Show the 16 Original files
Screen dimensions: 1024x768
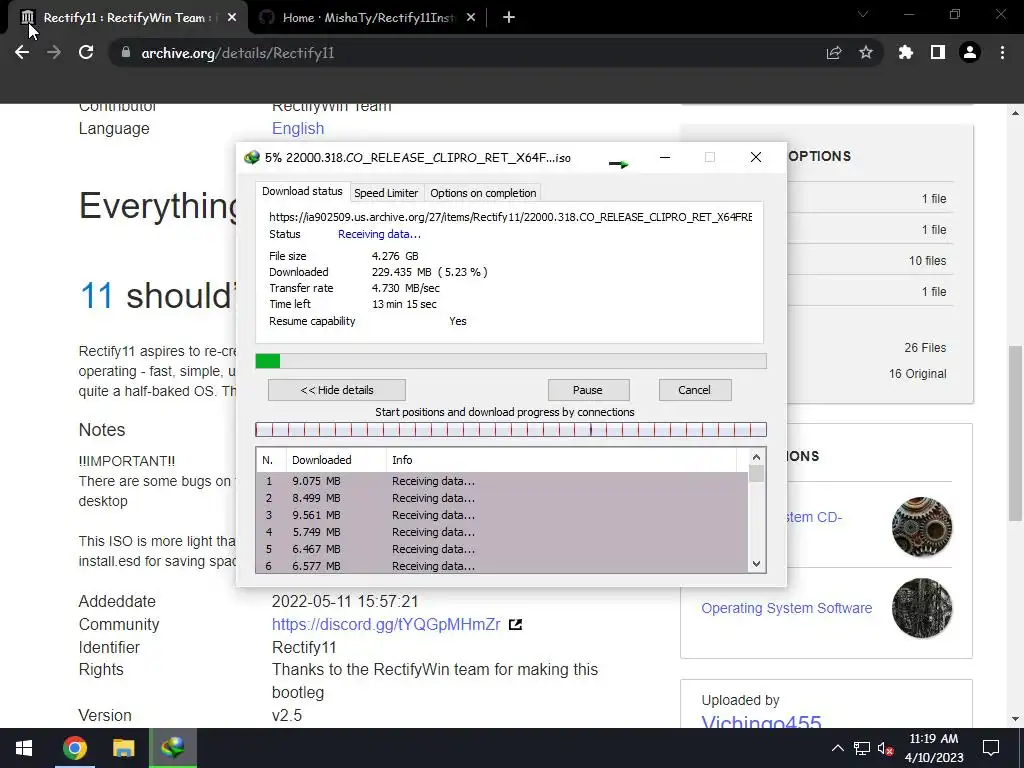click(917, 374)
